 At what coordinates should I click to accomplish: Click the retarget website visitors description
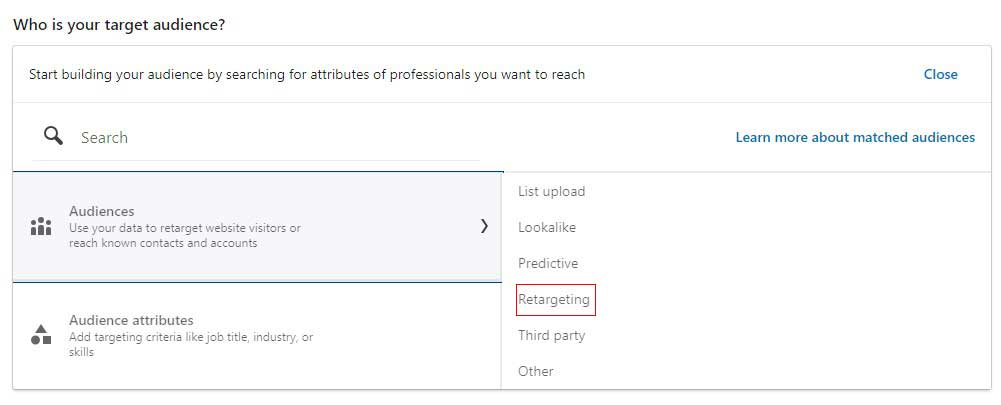coord(184,235)
